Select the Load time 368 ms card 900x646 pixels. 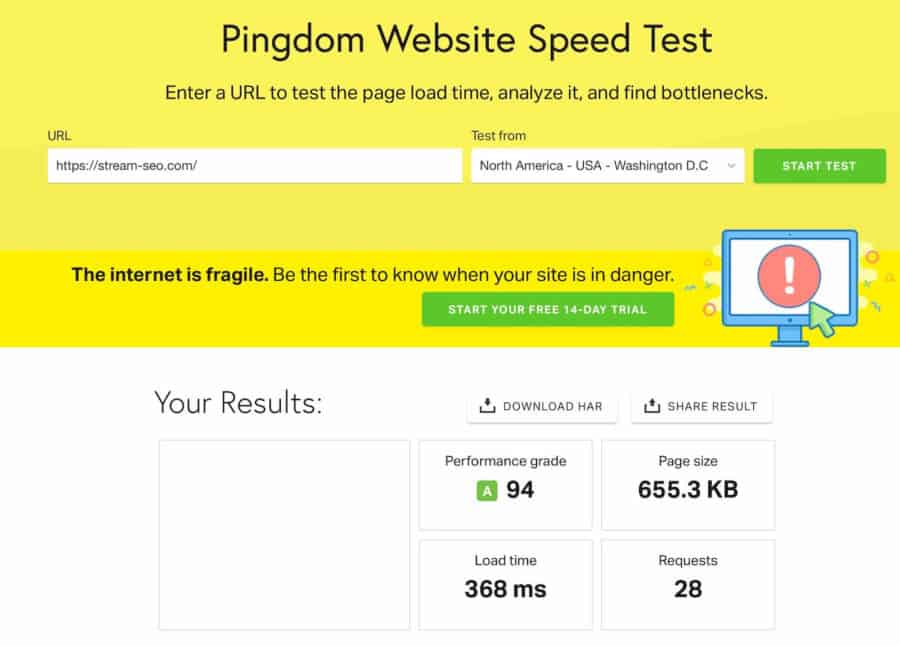[506, 584]
